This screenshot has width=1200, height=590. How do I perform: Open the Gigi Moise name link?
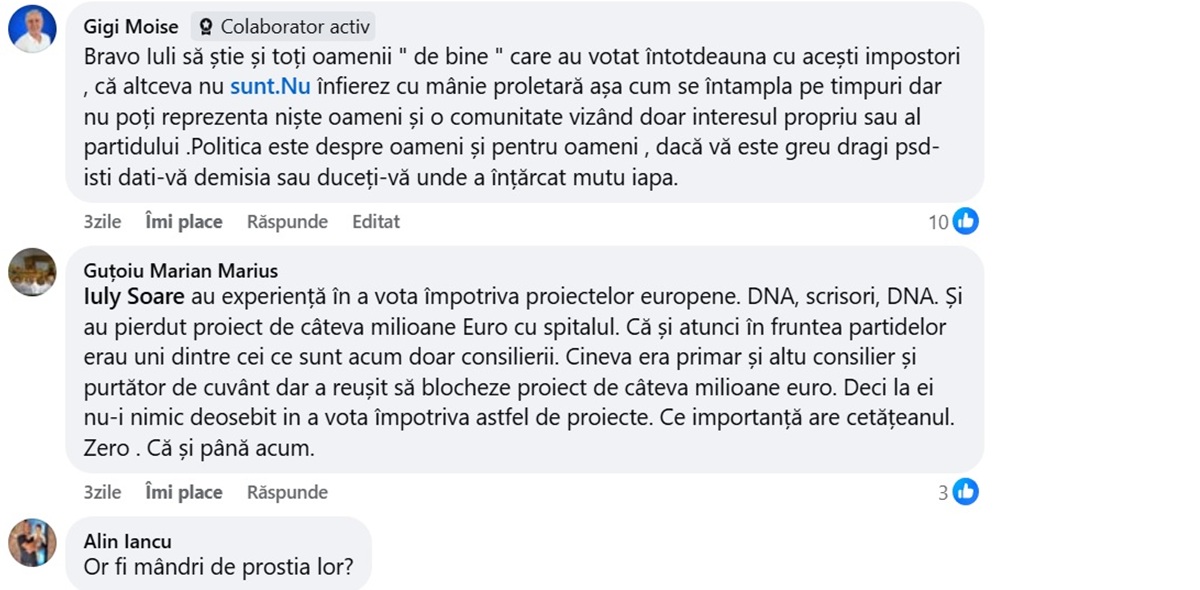pyautogui.click(x=131, y=27)
